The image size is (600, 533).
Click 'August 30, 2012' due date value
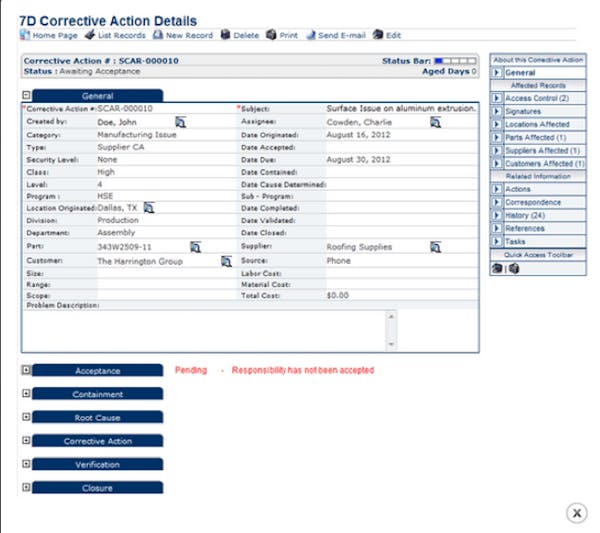click(358, 160)
